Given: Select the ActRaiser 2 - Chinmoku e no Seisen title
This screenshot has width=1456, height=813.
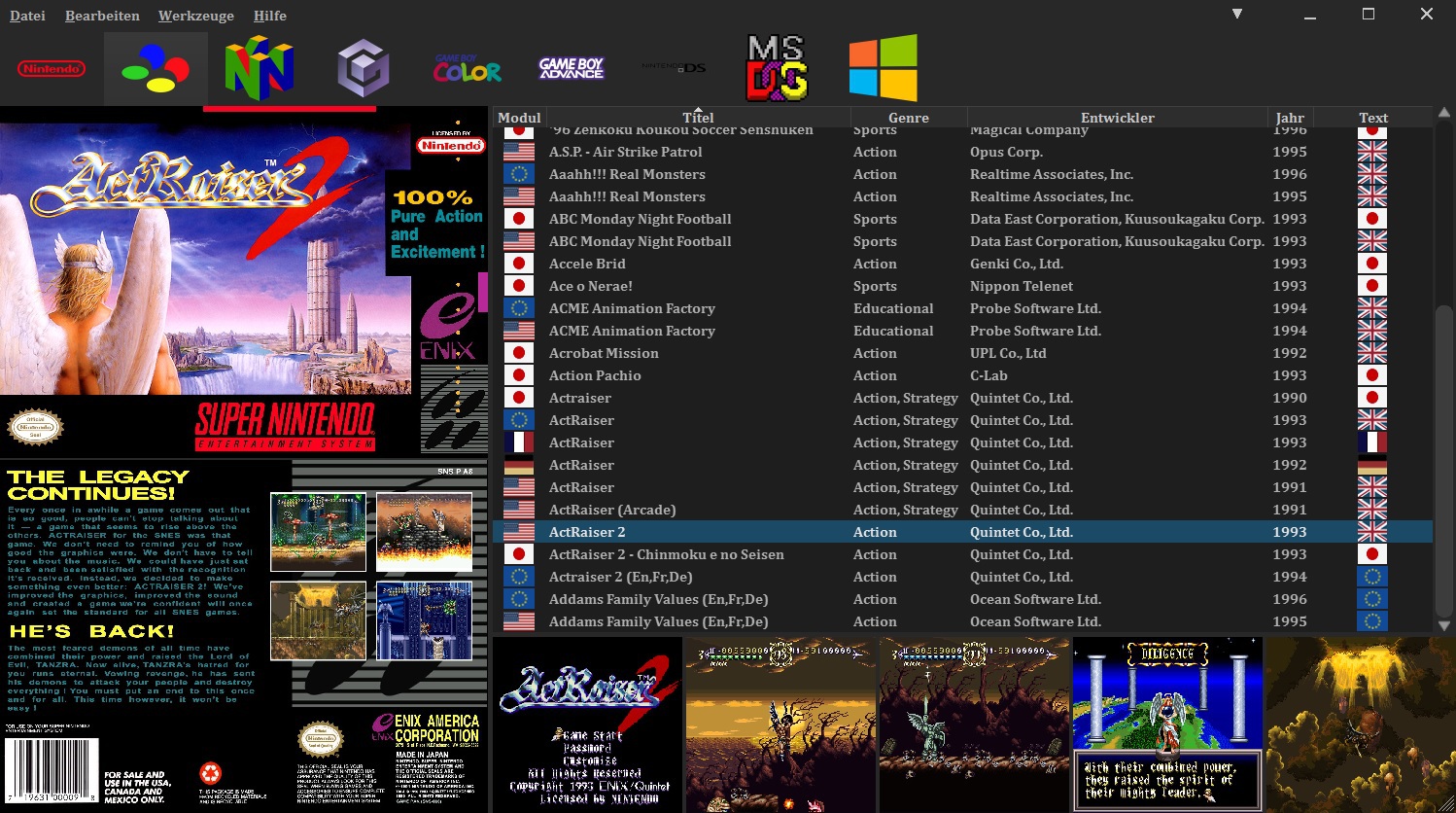Looking at the screenshot, I should click(x=666, y=554).
